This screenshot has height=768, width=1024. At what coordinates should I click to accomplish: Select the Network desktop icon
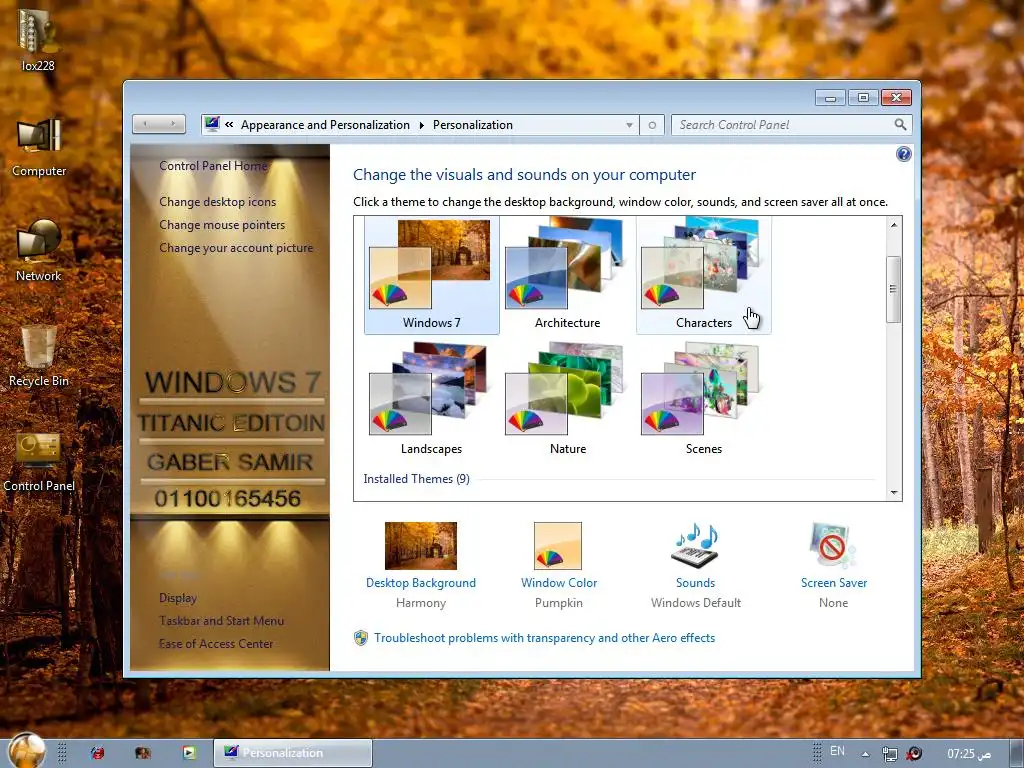[x=39, y=251]
